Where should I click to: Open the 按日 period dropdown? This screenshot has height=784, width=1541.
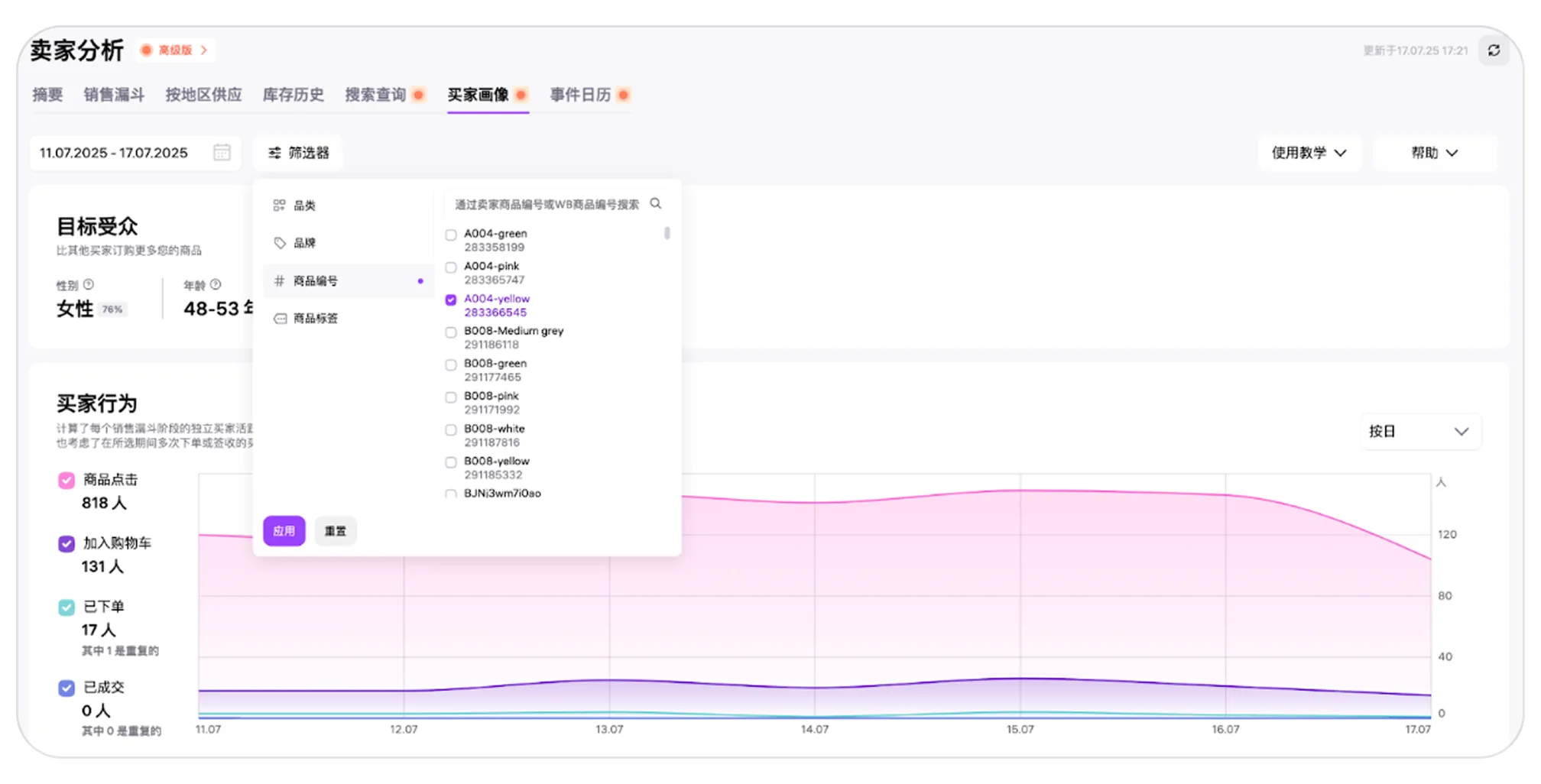coord(1419,432)
